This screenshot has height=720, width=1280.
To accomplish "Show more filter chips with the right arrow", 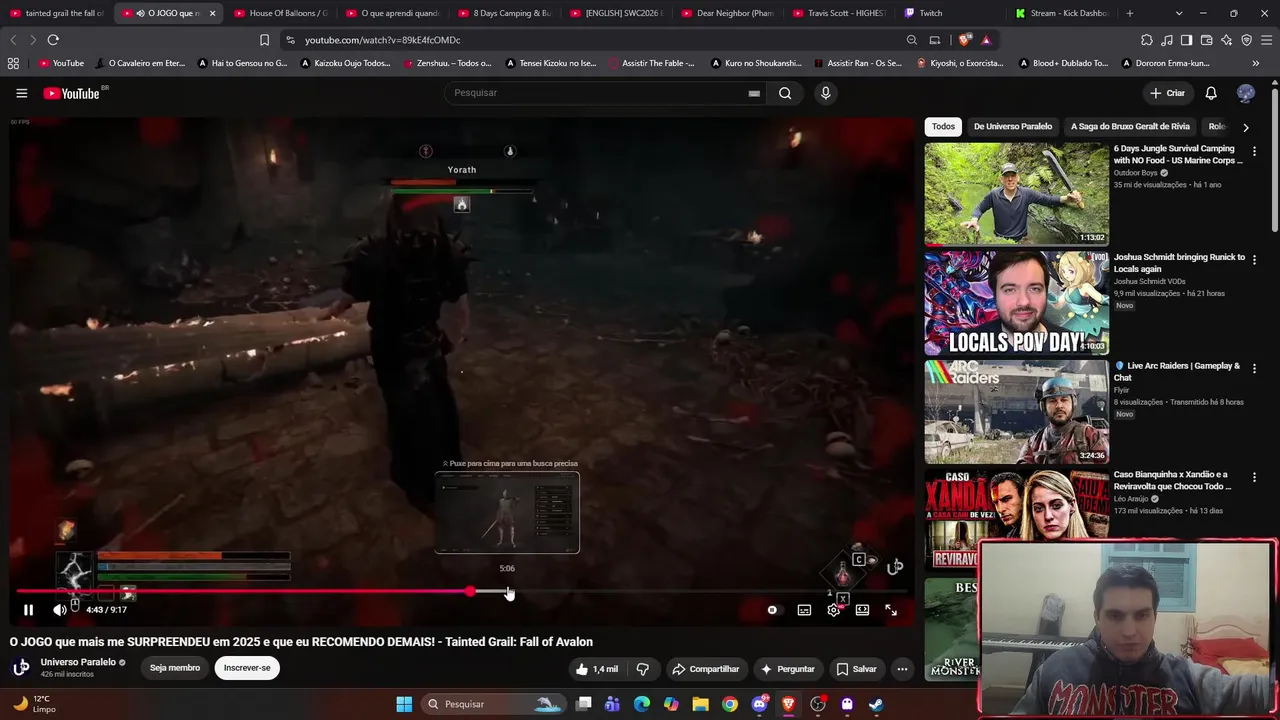I will tap(1245, 127).
